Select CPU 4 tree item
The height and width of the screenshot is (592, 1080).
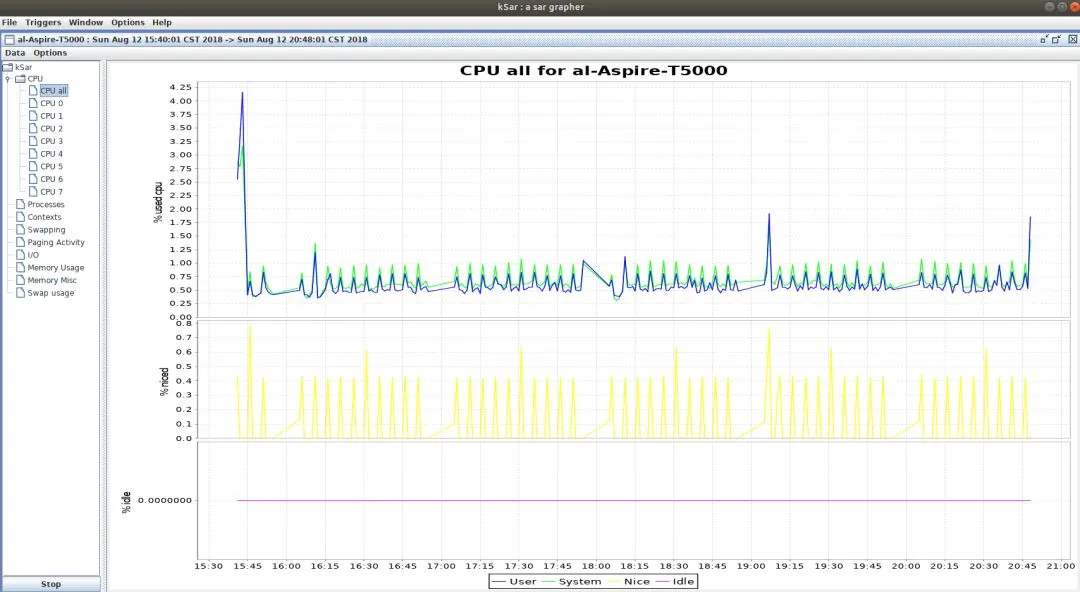click(52, 154)
